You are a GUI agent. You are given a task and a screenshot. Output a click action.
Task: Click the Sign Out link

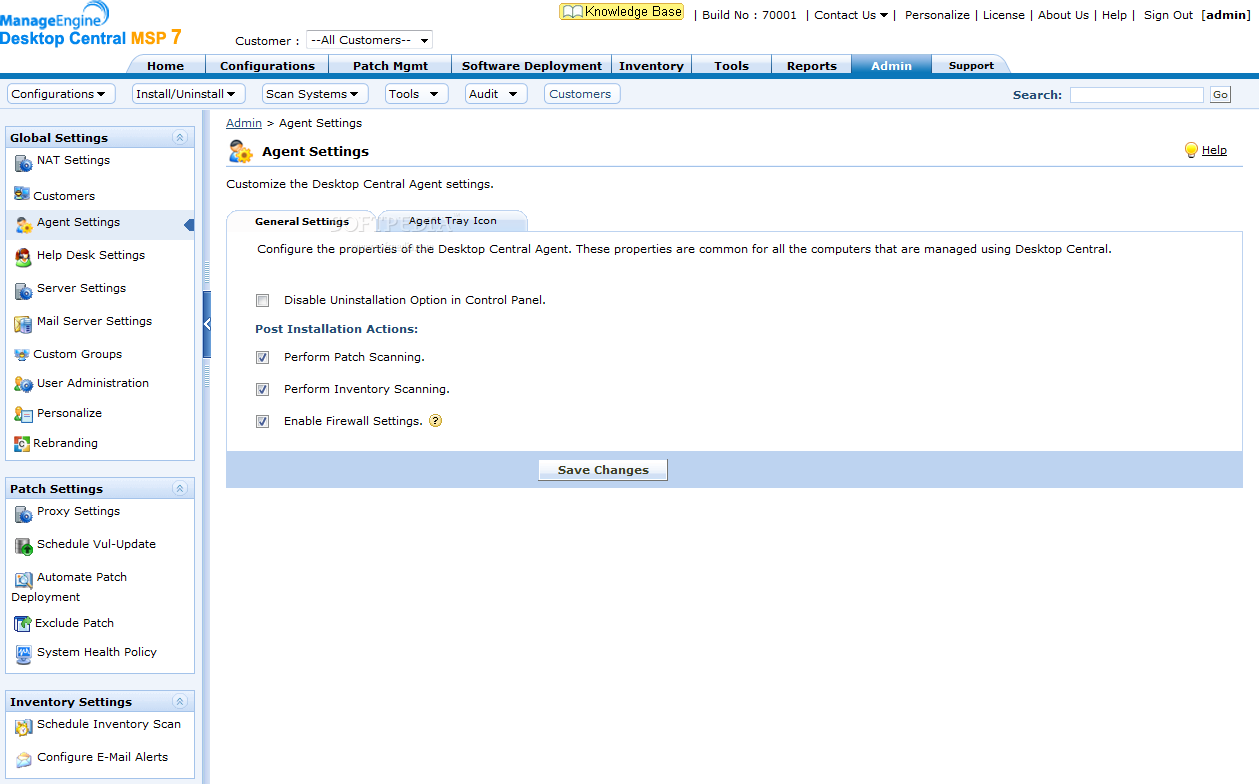click(x=1168, y=15)
